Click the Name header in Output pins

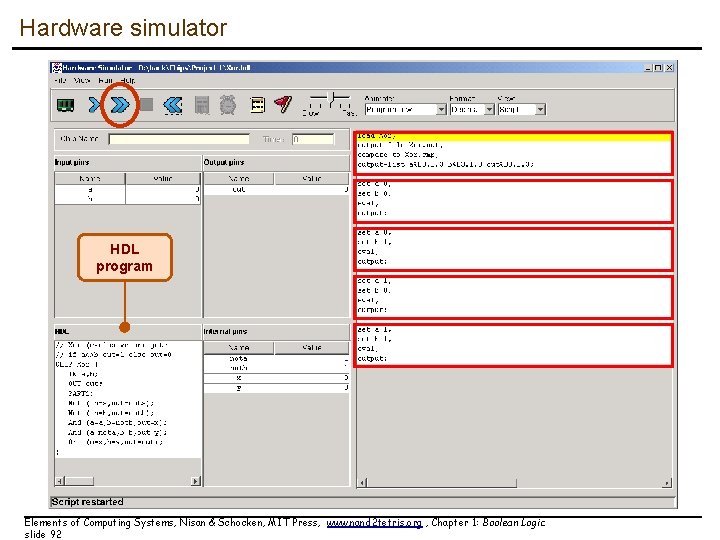pos(239,179)
